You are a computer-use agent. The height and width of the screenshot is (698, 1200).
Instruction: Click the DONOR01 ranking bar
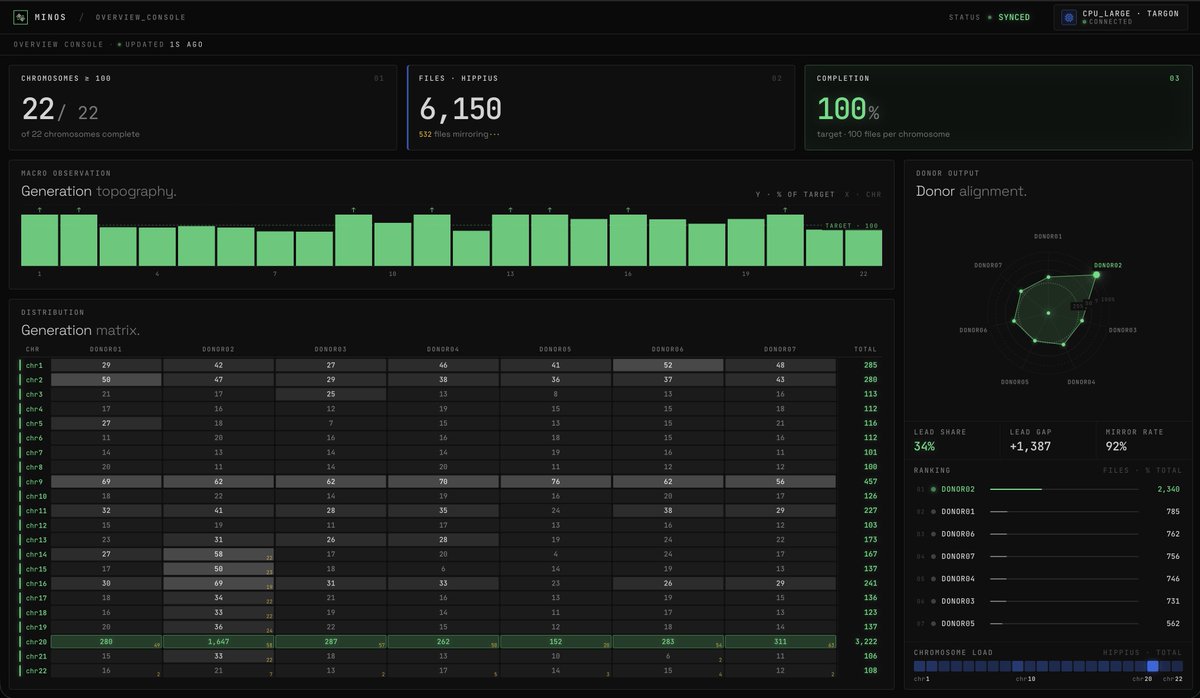tap(1063, 512)
